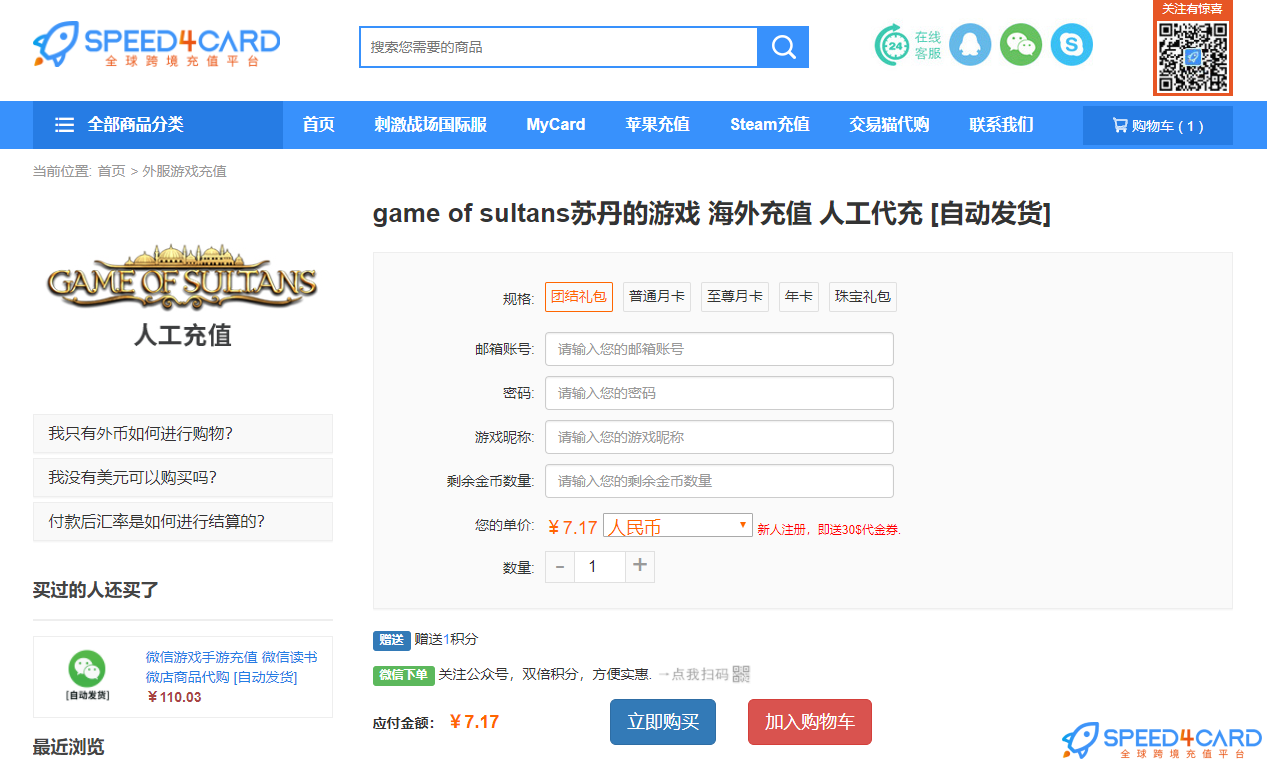The height and width of the screenshot is (764, 1267).
Task: Click the 全部商品分类 category label
Action: tap(136, 125)
